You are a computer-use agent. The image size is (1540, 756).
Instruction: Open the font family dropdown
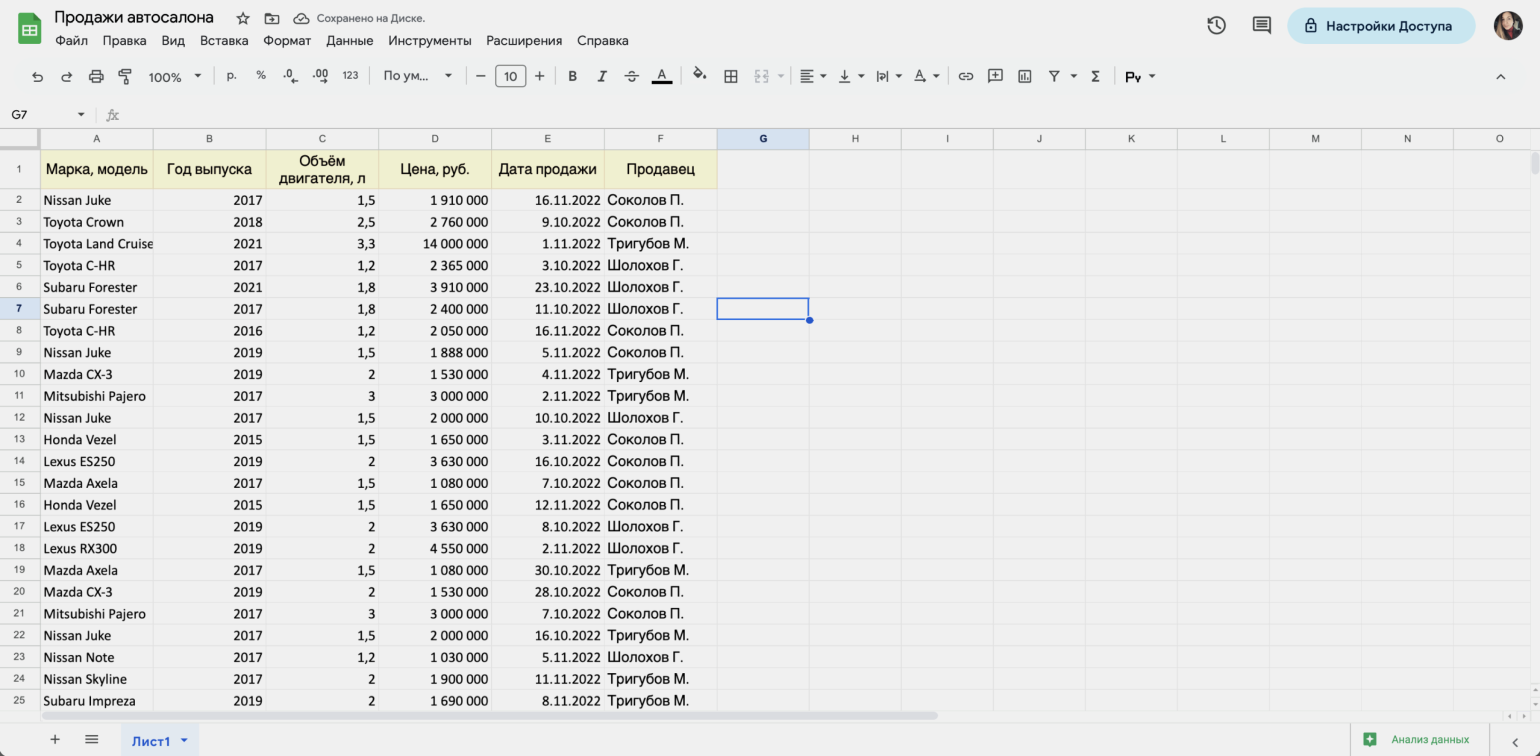point(417,76)
